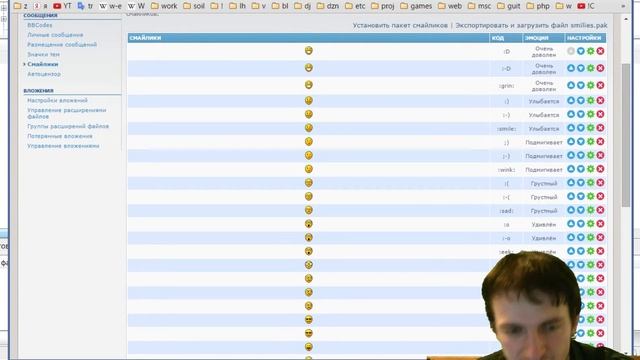Click the Настройки column header
Screen dimensions: 640x360
pyautogui.click(x=584, y=38)
